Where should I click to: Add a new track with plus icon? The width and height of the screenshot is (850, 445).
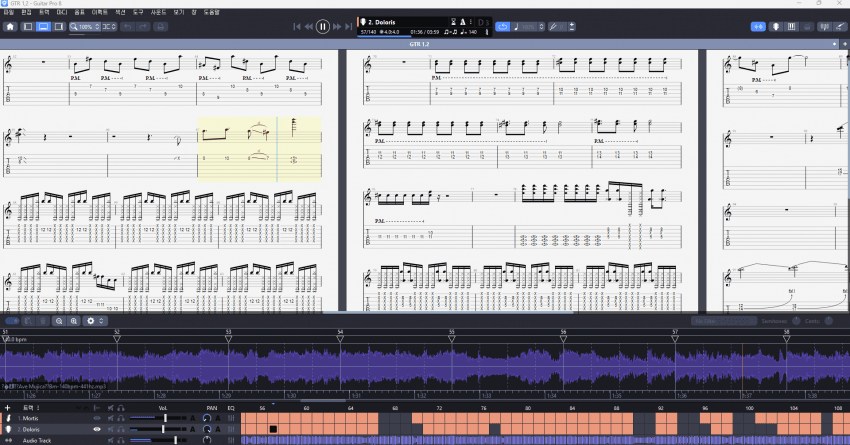(8, 408)
